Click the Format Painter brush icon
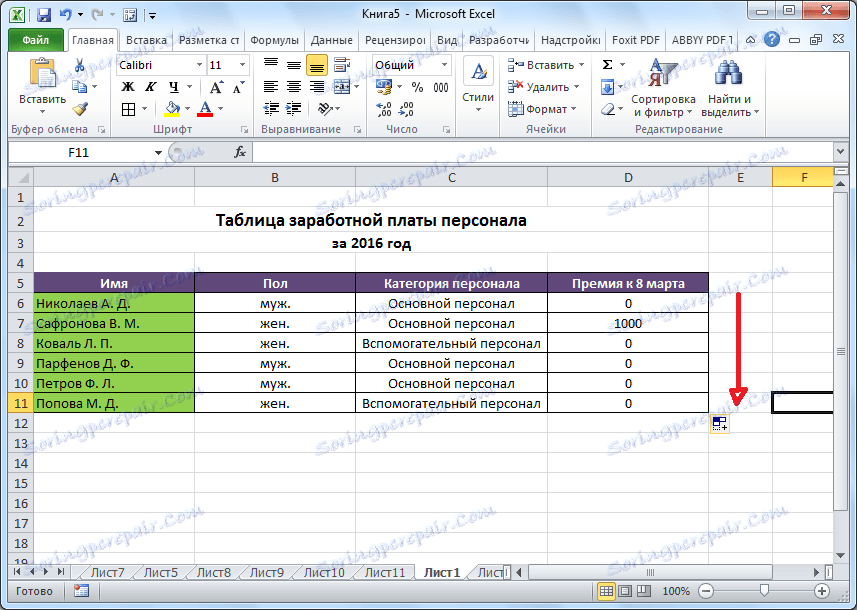This screenshot has height=610, width=857. 80,109
